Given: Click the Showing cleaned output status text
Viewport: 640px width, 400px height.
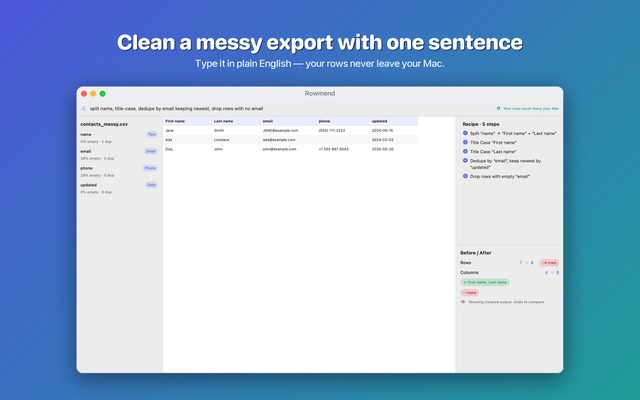Looking at the screenshot, I should 507,302.
